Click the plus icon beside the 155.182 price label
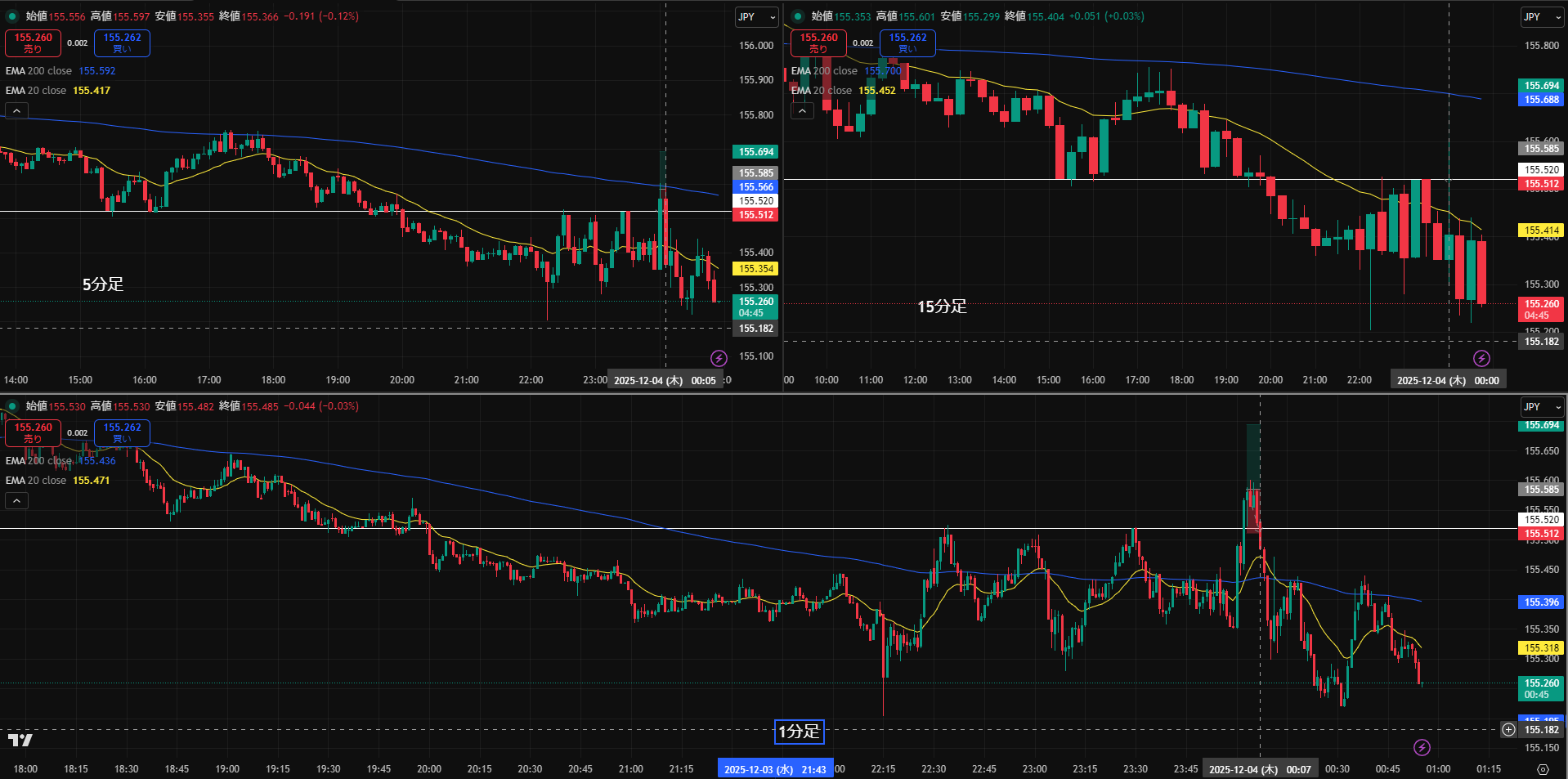Screen dimensions: 1568x779 (x=1508, y=730)
